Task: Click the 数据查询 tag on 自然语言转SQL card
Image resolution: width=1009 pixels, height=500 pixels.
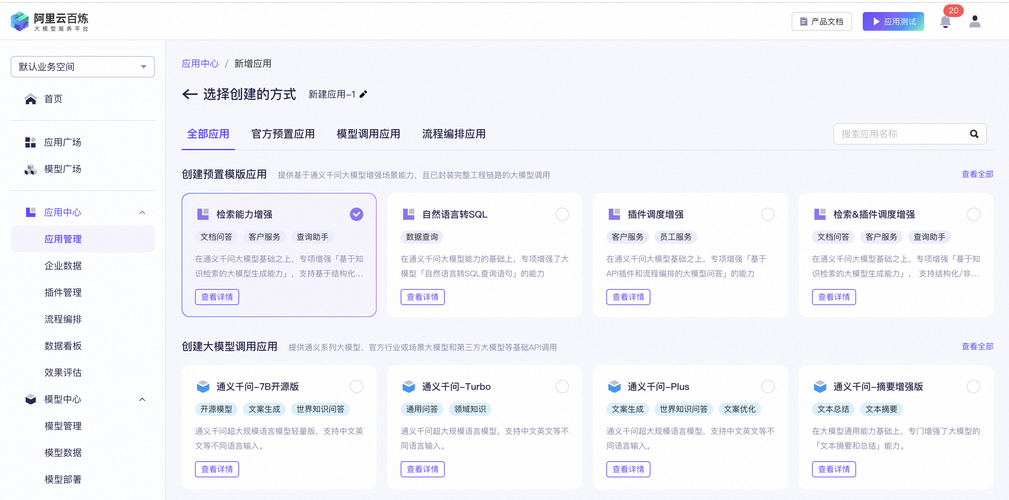Action: pos(422,237)
